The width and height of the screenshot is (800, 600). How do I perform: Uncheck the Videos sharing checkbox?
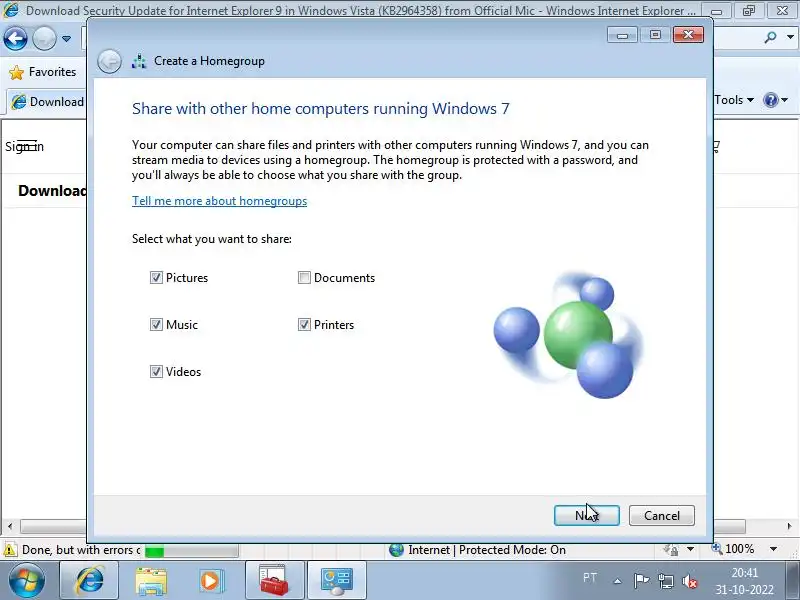pyautogui.click(x=156, y=371)
